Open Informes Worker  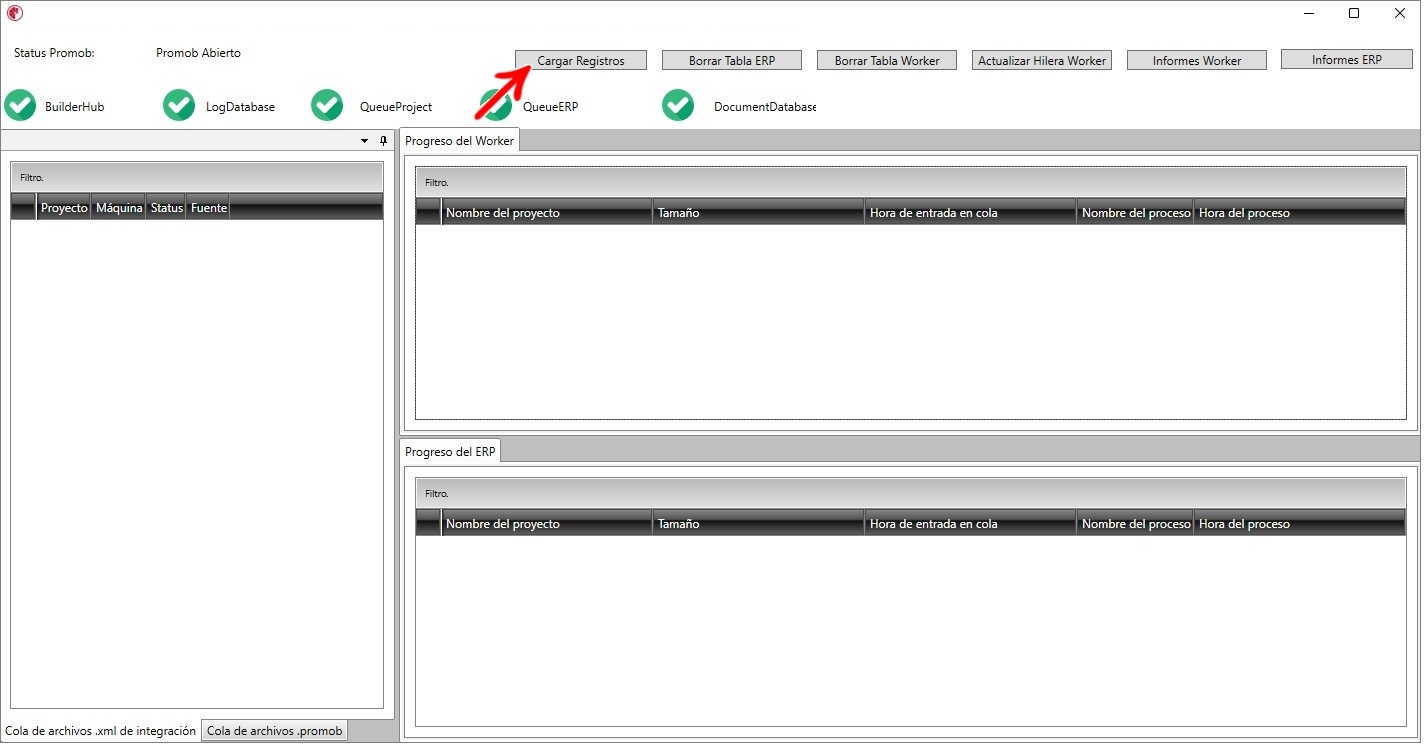(x=1197, y=60)
